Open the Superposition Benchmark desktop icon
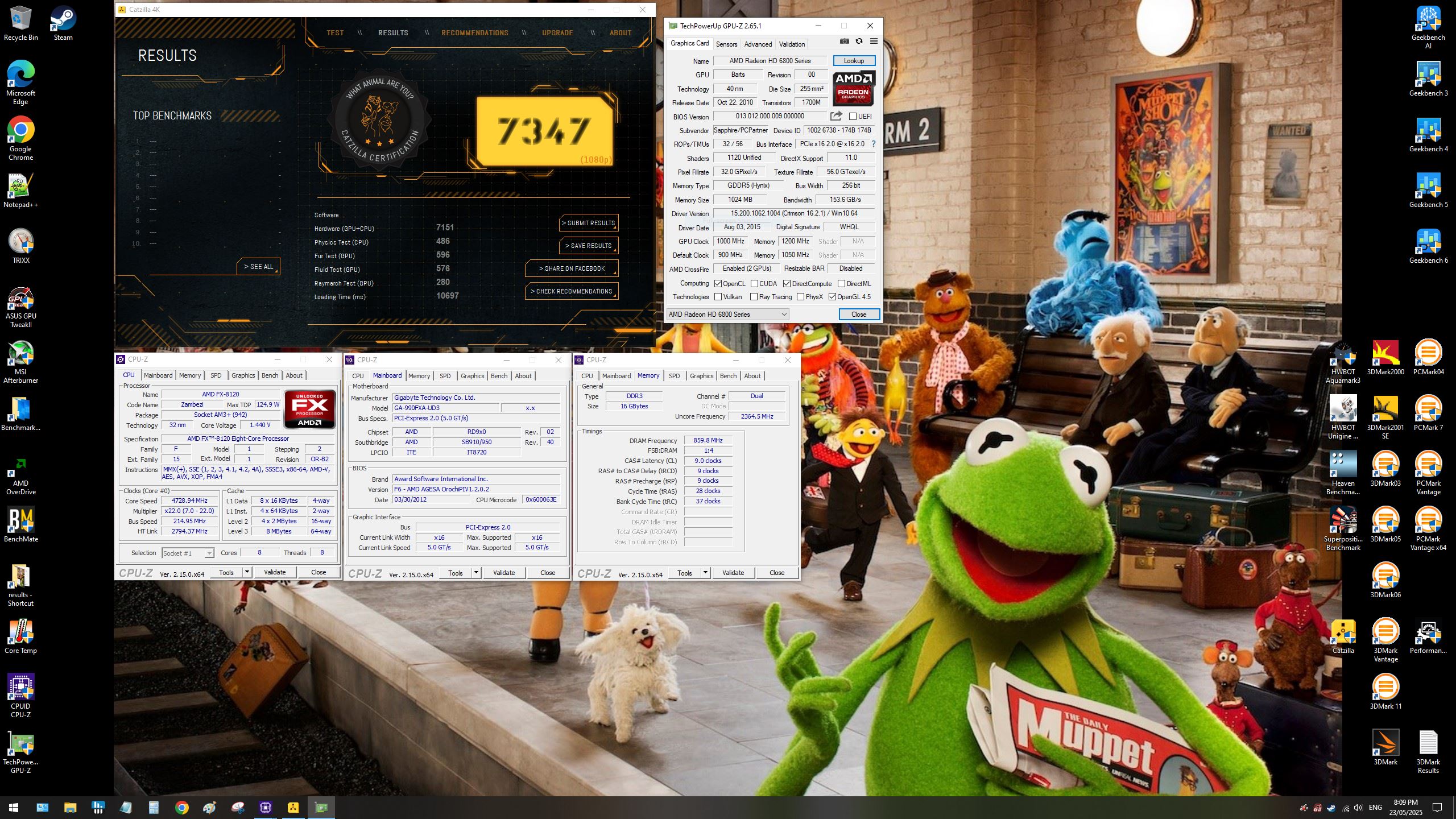The width and height of the screenshot is (1456, 819). (x=1343, y=529)
